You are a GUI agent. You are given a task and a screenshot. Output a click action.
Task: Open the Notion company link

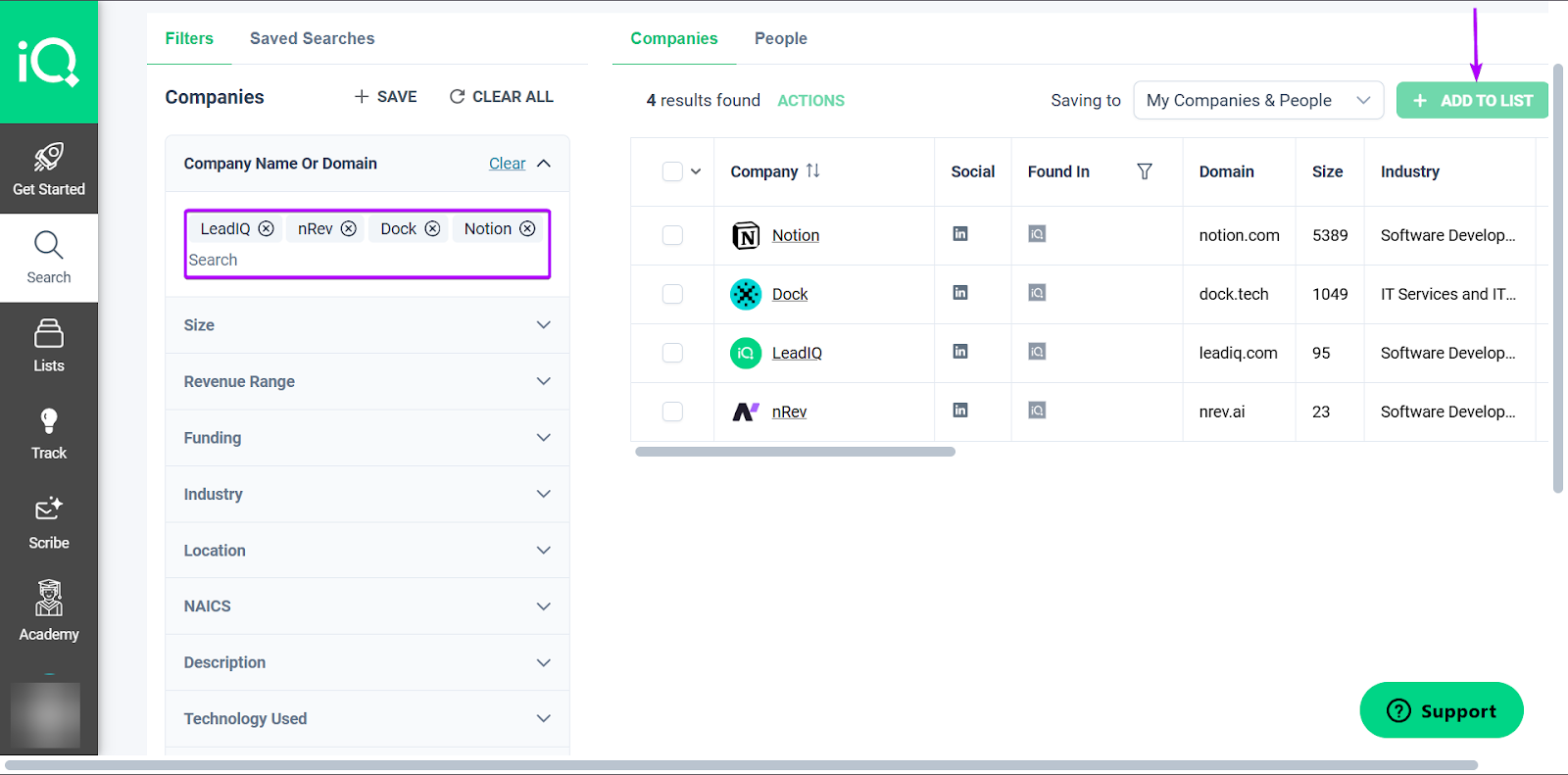click(796, 235)
